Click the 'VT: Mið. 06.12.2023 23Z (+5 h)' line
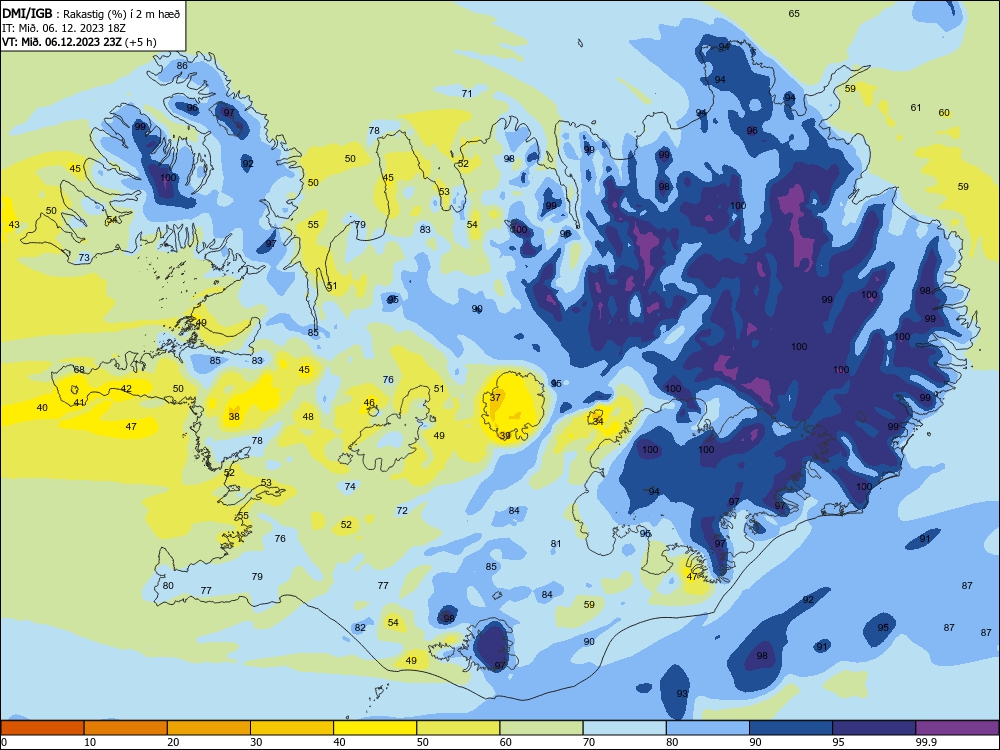Viewport: 1000px width, 750px height. [x=79, y=42]
